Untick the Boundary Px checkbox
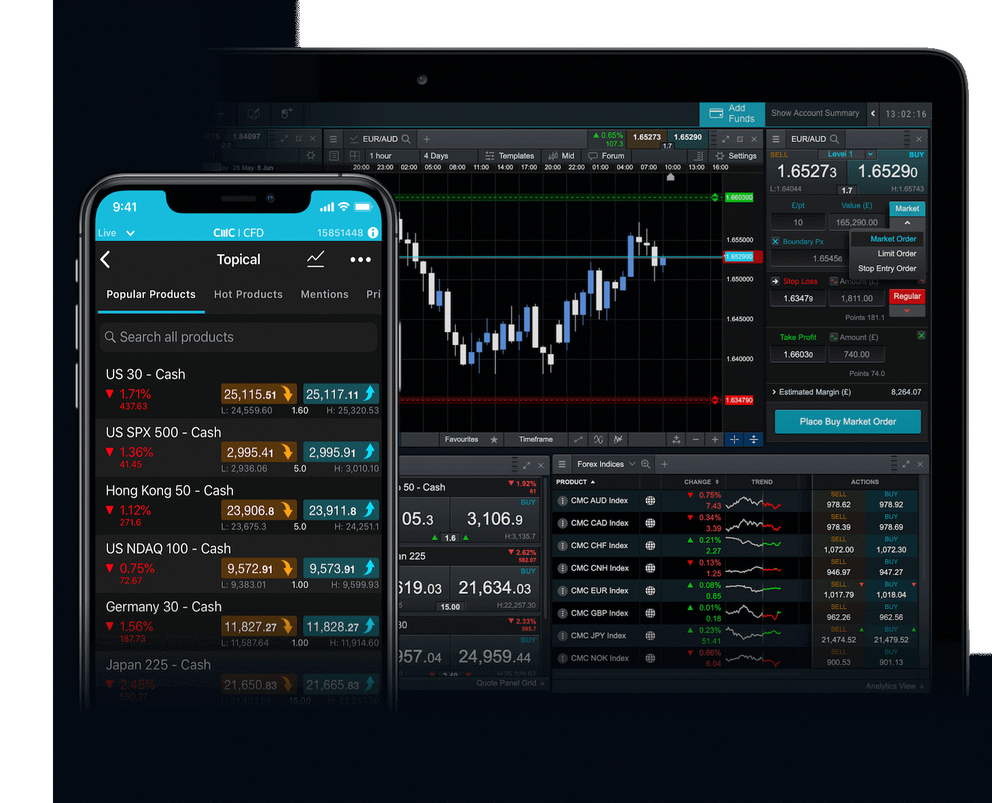The width and height of the screenshot is (992, 803). point(776,241)
